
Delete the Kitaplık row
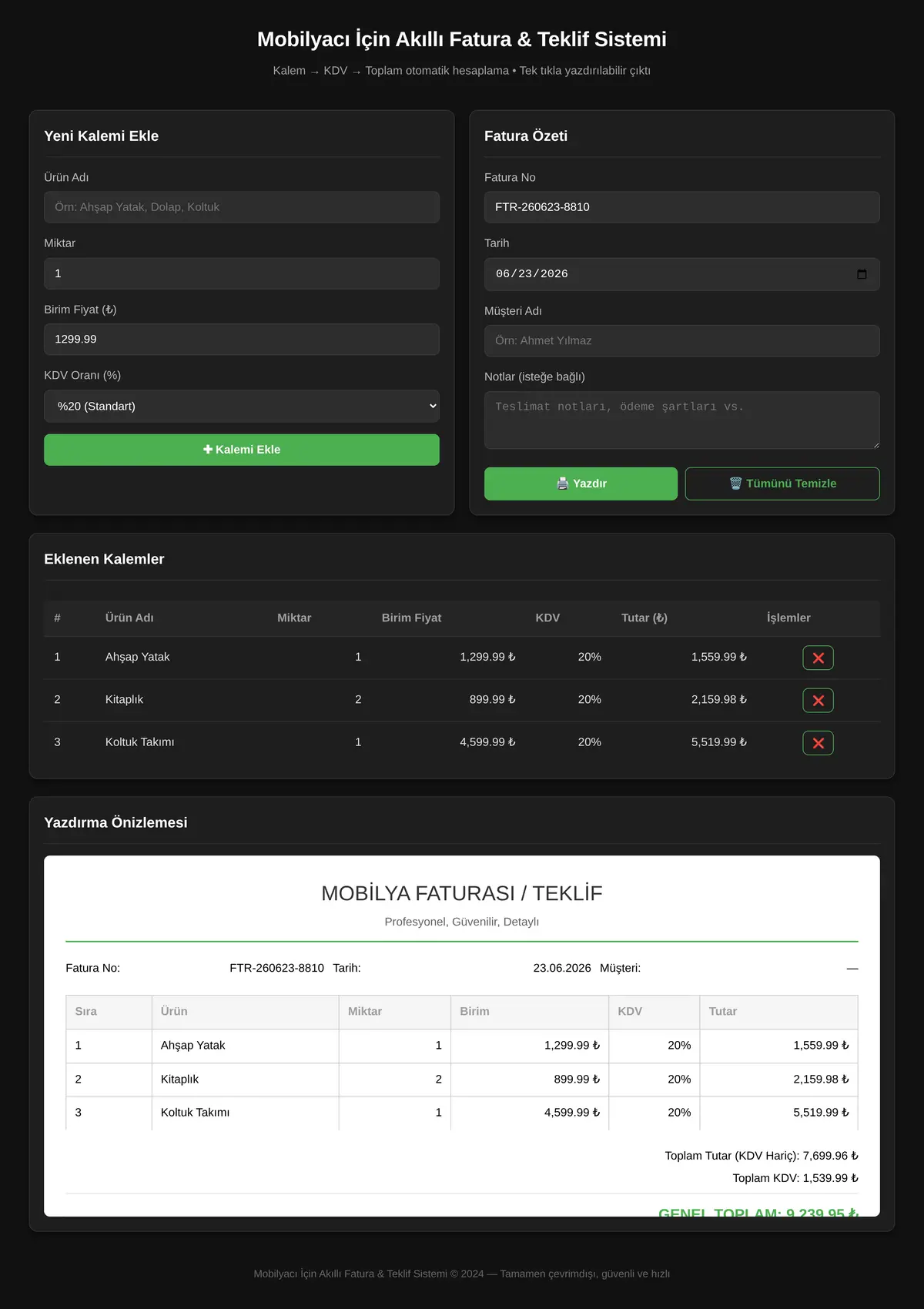point(818,701)
